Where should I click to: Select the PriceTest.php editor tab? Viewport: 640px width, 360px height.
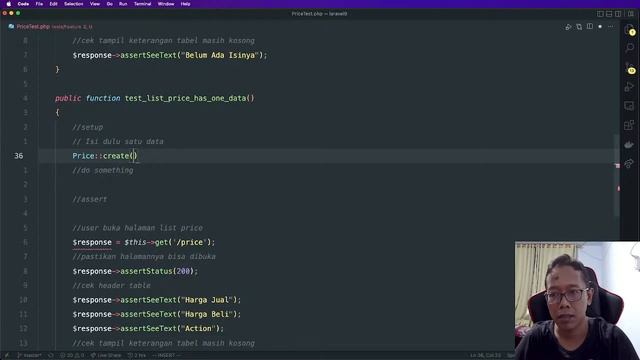pos(50,27)
